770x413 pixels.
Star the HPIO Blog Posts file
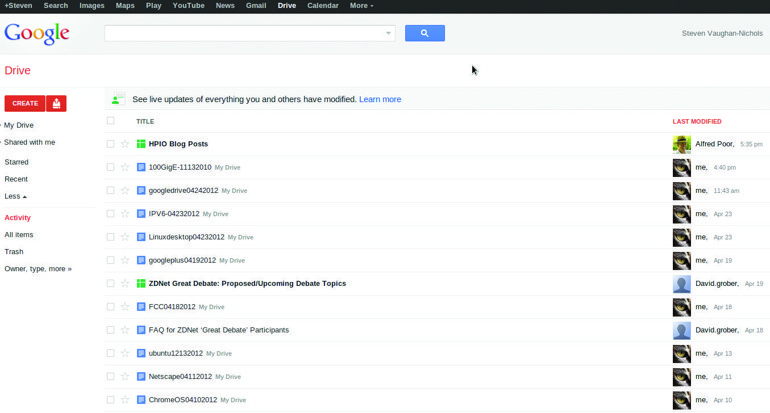point(125,144)
